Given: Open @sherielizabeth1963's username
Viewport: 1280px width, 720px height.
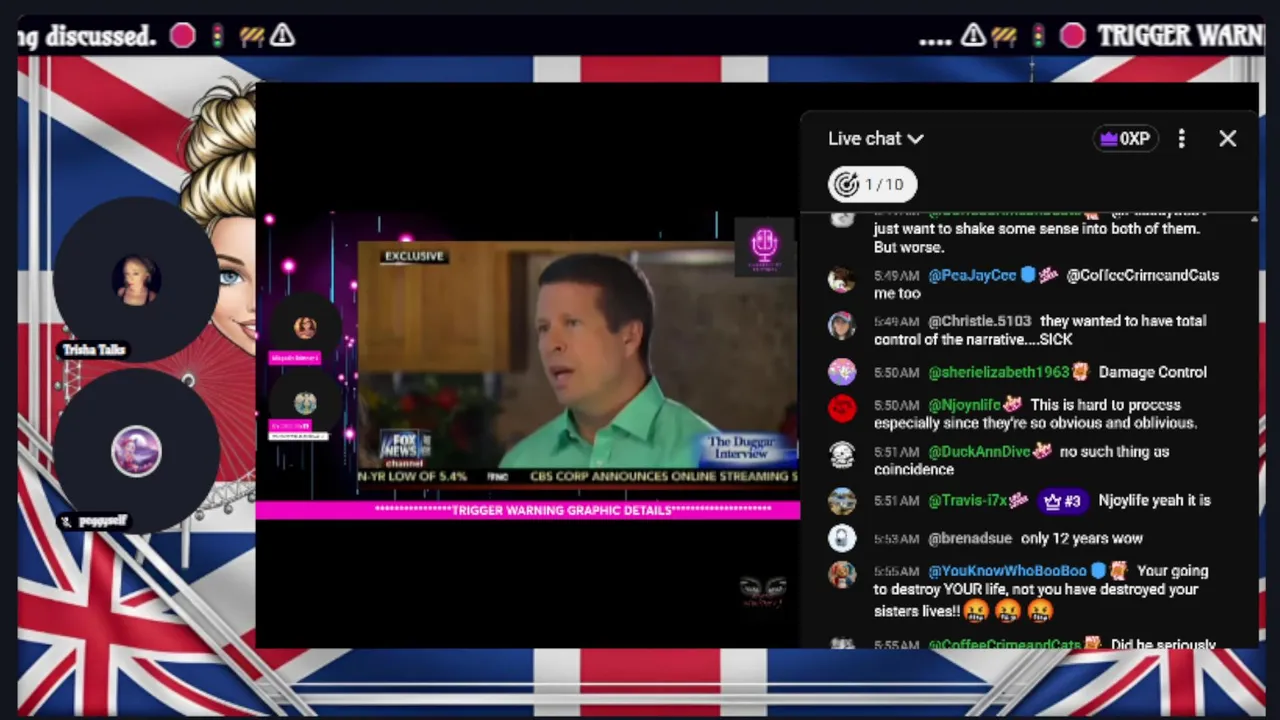Looking at the screenshot, I should pyautogui.click(x=999, y=372).
